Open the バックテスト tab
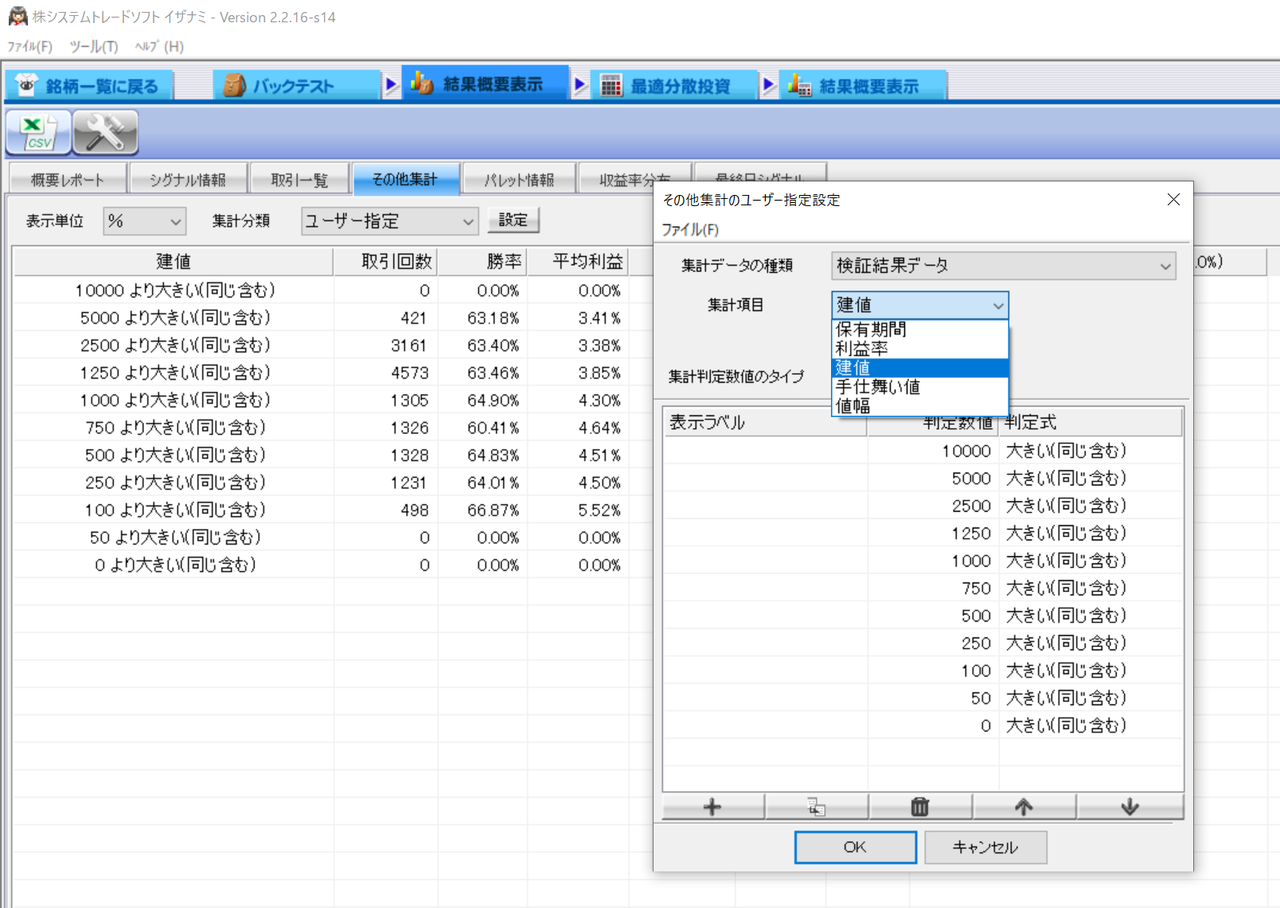Viewport: 1280px width, 908px height. [x=297, y=86]
